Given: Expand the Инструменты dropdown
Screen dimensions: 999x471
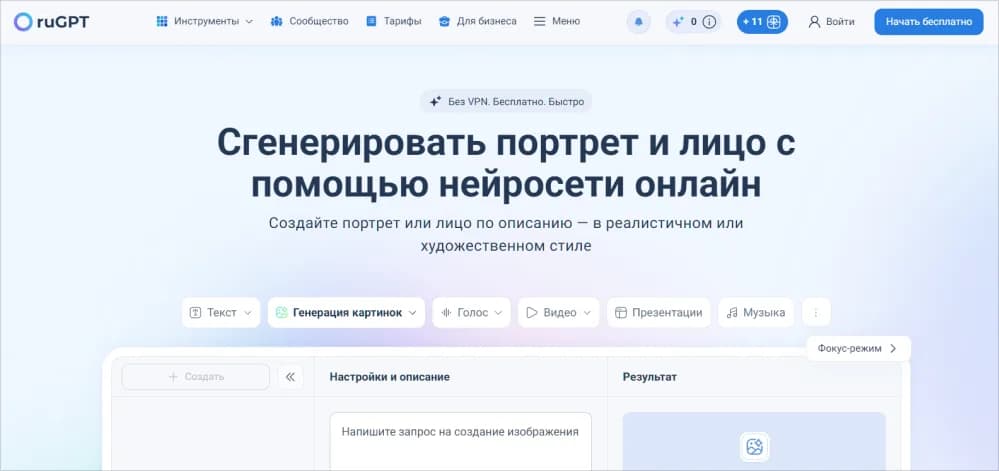Looking at the screenshot, I should point(205,21).
